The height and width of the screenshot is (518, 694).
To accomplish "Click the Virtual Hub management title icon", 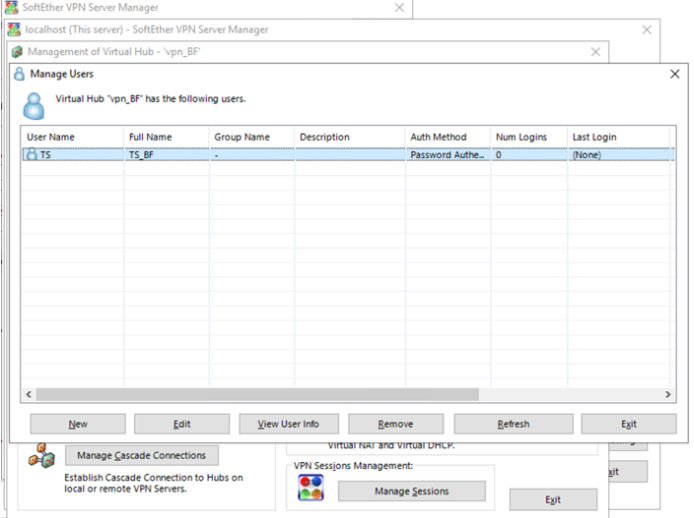I will tap(17, 52).
